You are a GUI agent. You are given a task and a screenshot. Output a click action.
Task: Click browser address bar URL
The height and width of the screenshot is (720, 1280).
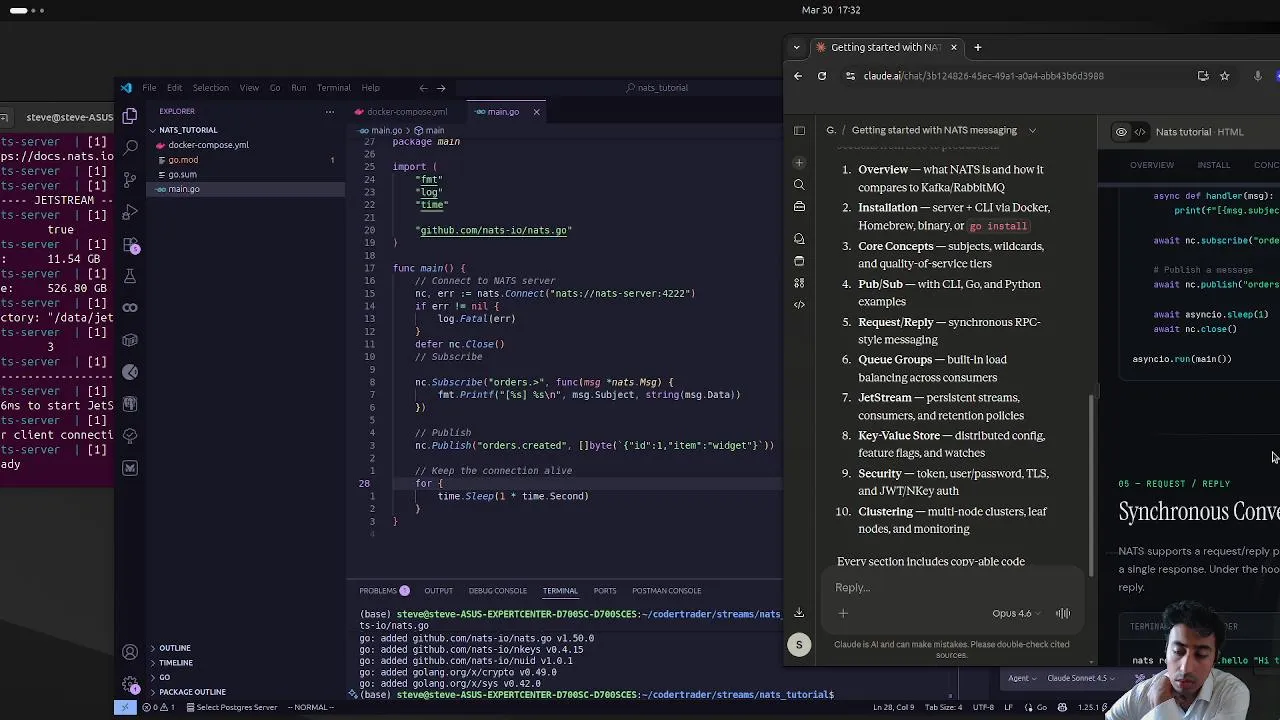pos(983,76)
